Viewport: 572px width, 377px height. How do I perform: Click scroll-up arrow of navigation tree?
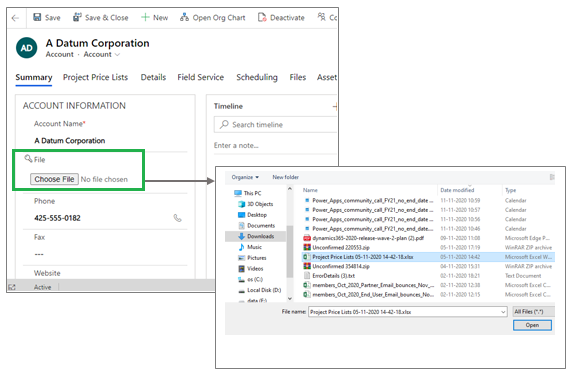pos(290,189)
